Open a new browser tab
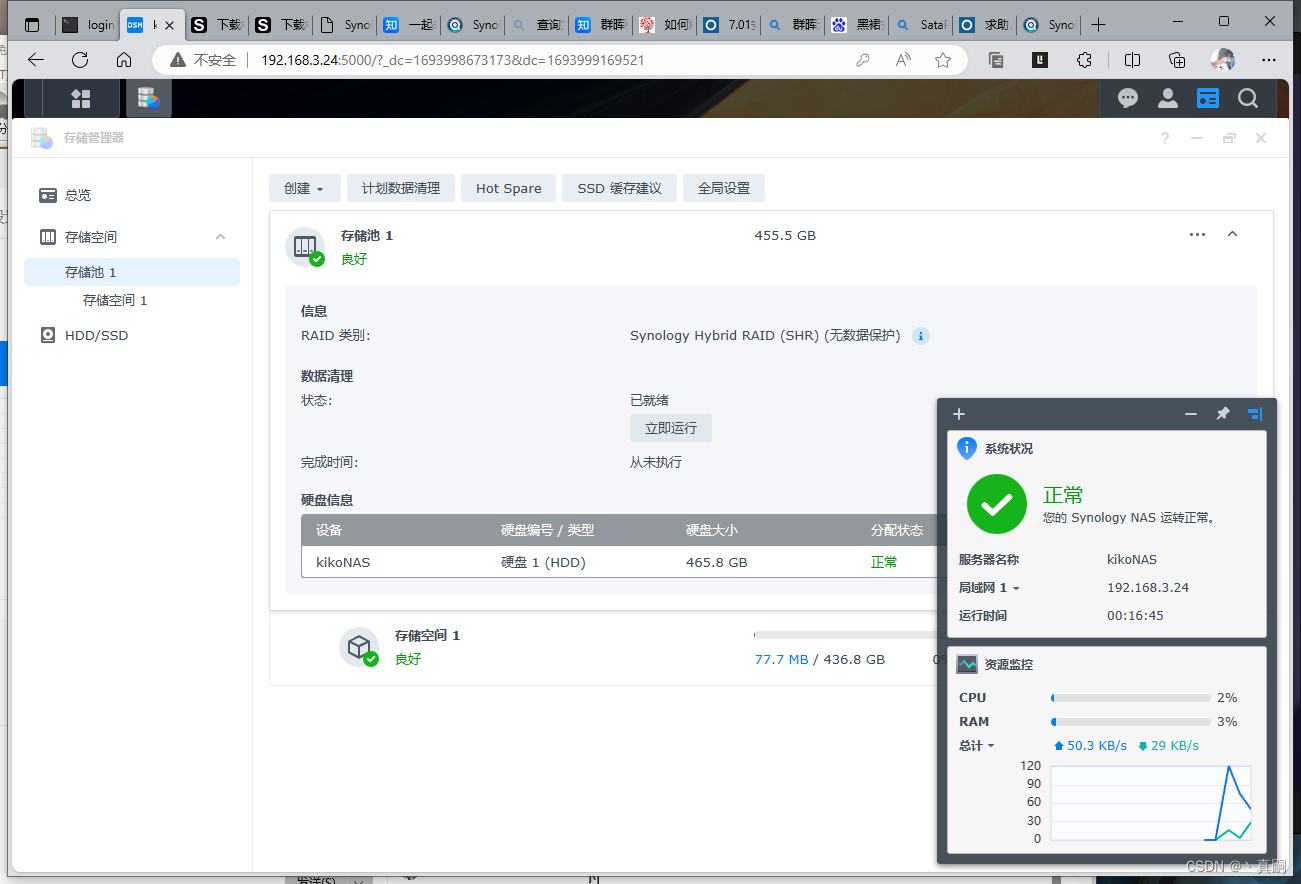This screenshot has height=884, width=1301. coord(1098,25)
